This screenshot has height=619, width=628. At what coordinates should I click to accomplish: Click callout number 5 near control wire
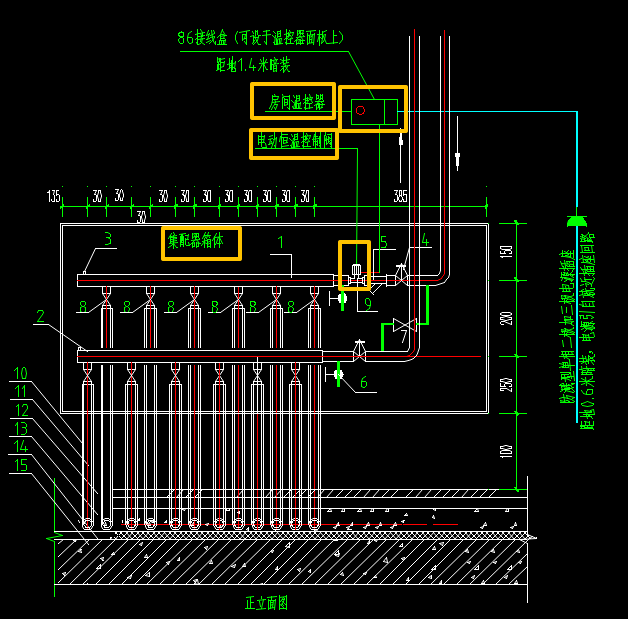point(384,242)
